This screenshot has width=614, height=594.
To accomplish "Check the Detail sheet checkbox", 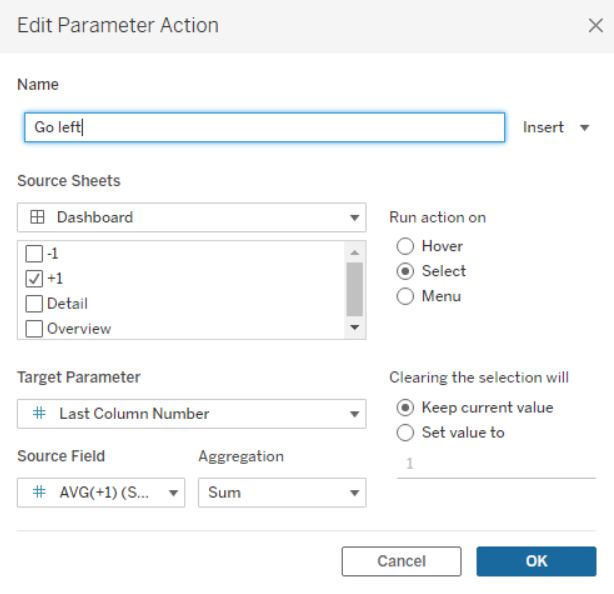I will pos(34,304).
